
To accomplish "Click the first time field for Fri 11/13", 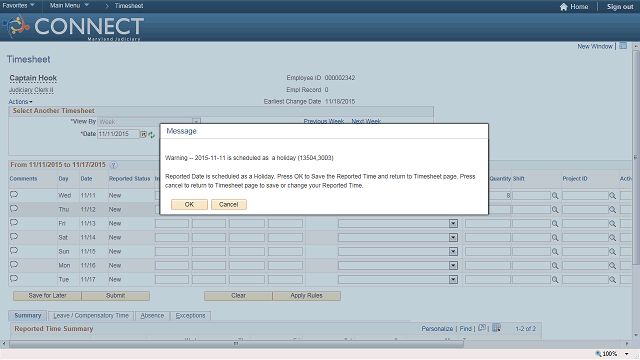I will point(172,224).
